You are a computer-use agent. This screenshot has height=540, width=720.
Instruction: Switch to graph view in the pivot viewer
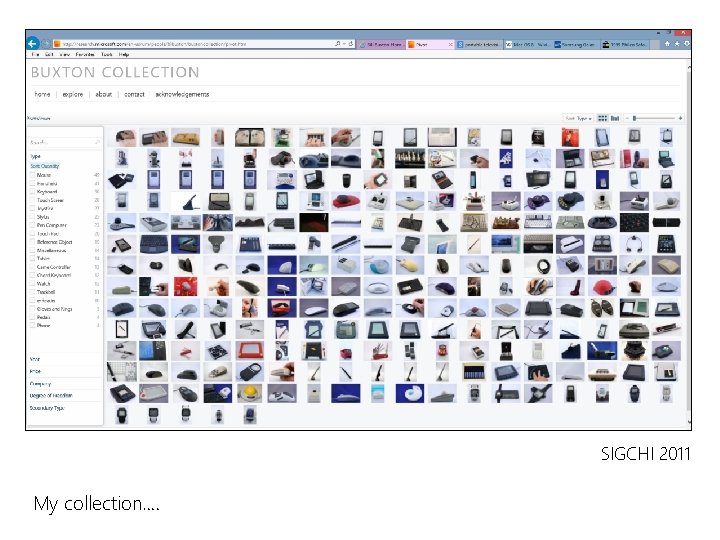tap(615, 118)
